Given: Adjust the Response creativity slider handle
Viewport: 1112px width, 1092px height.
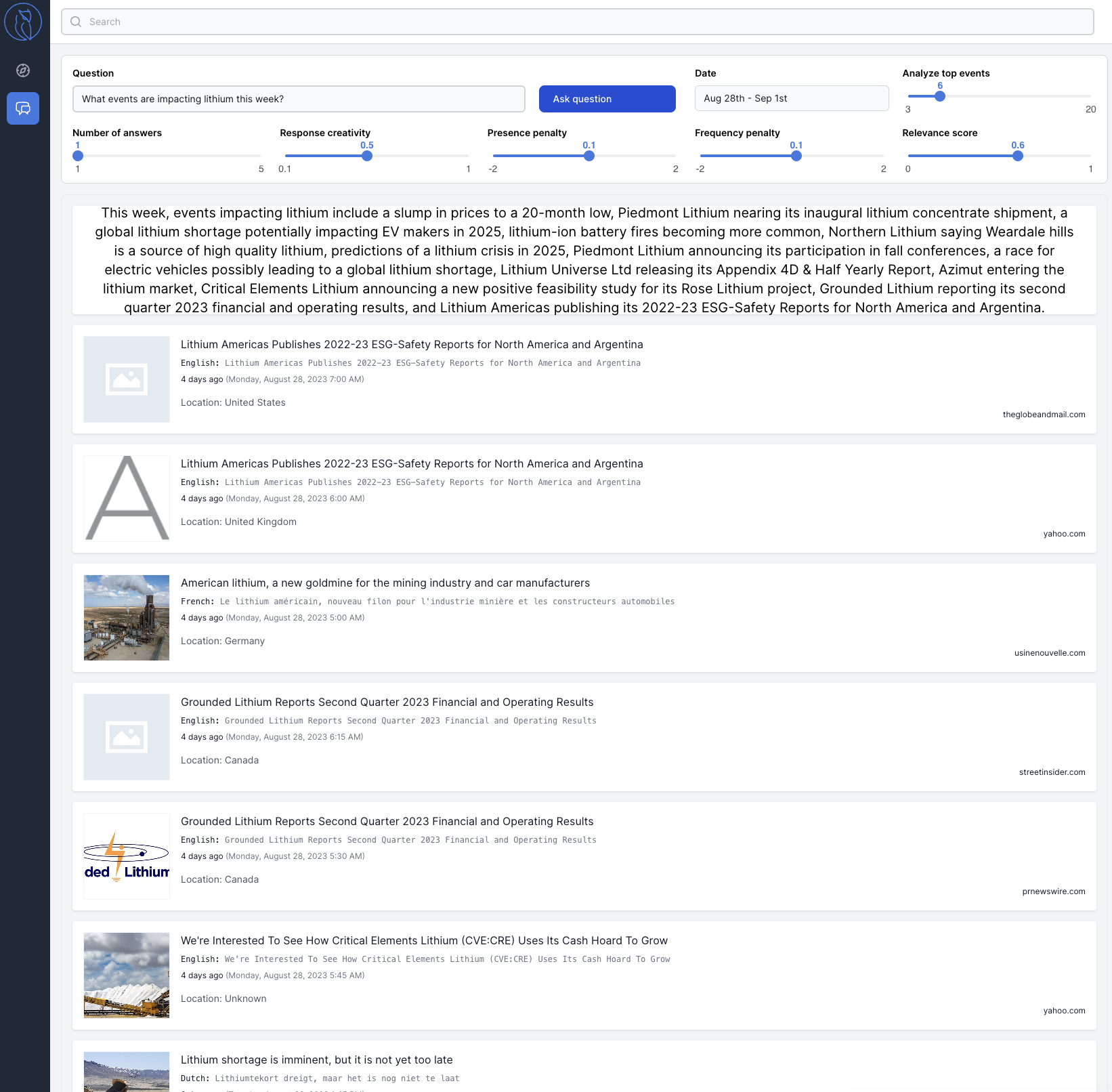Looking at the screenshot, I should (x=367, y=156).
